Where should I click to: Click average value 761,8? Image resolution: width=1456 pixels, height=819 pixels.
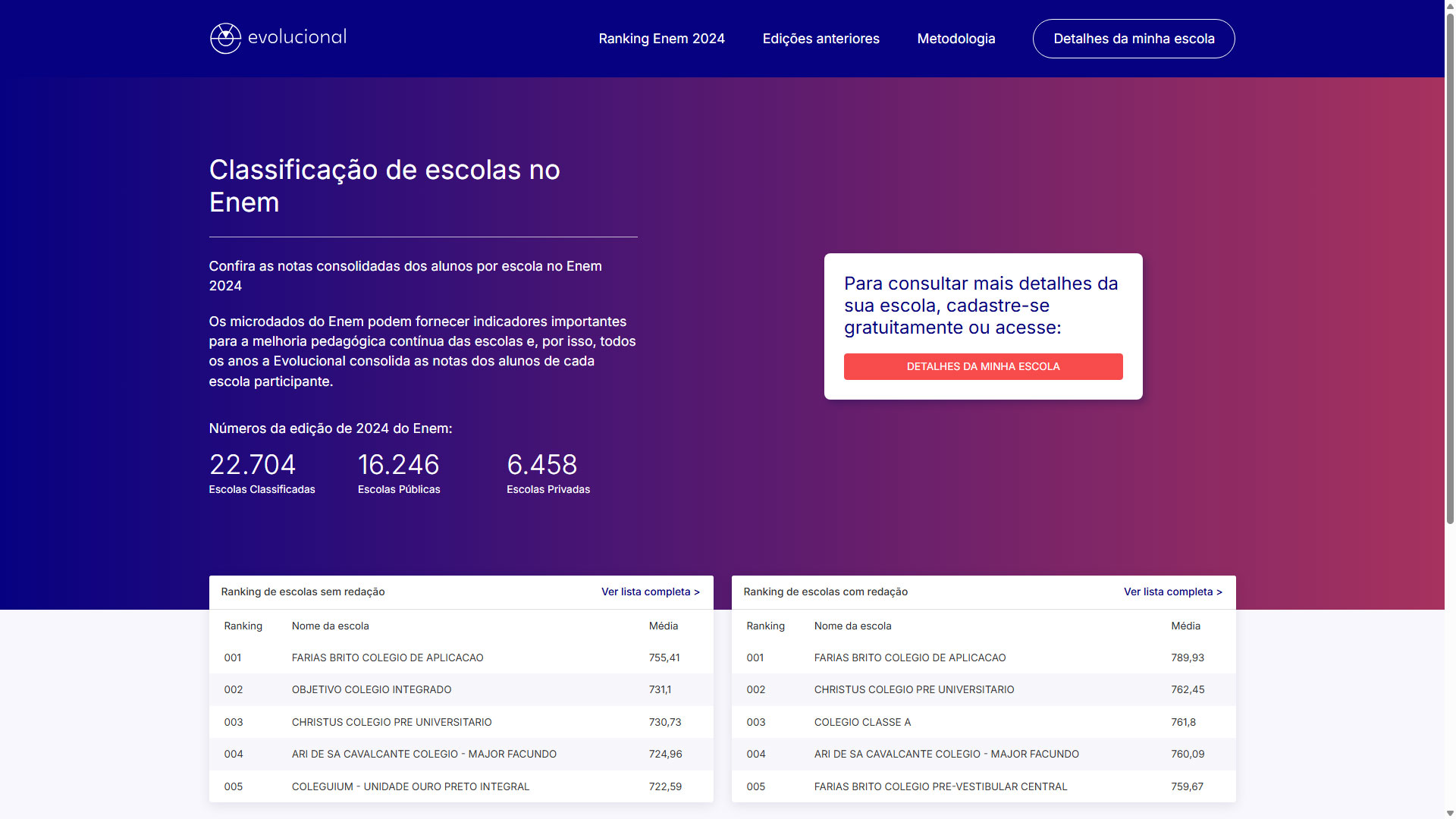pyautogui.click(x=1183, y=722)
